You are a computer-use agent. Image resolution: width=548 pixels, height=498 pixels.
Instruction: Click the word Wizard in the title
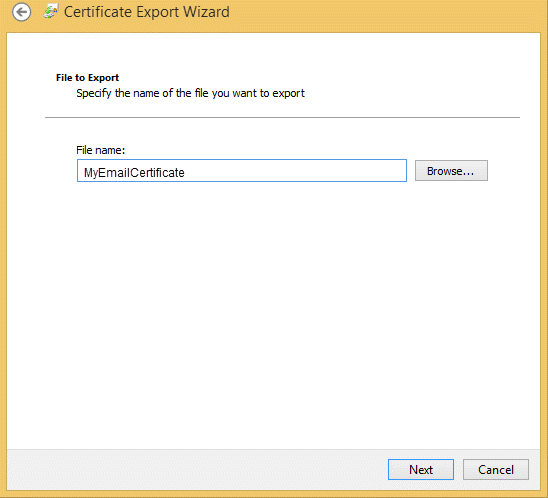(x=206, y=12)
